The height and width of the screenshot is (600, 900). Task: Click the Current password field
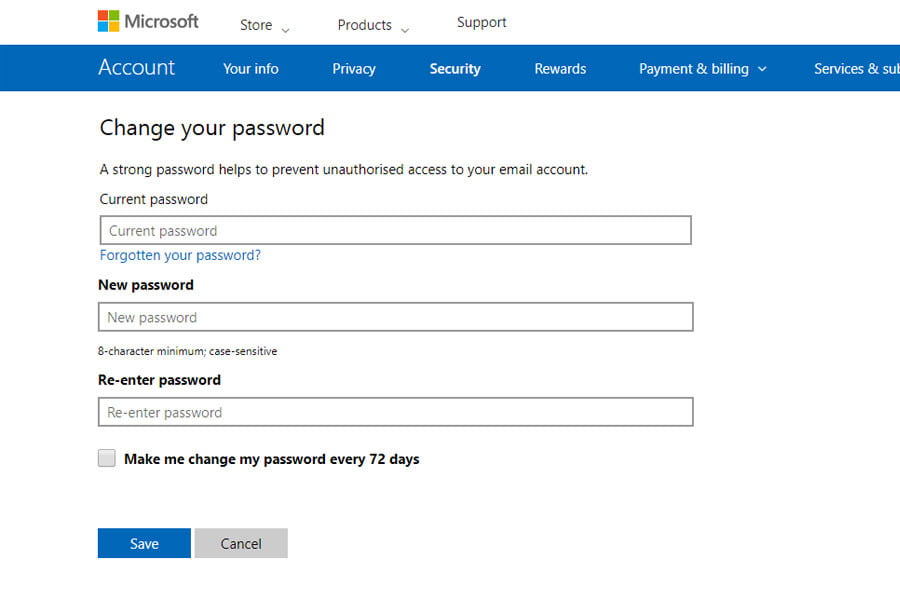tap(395, 231)
